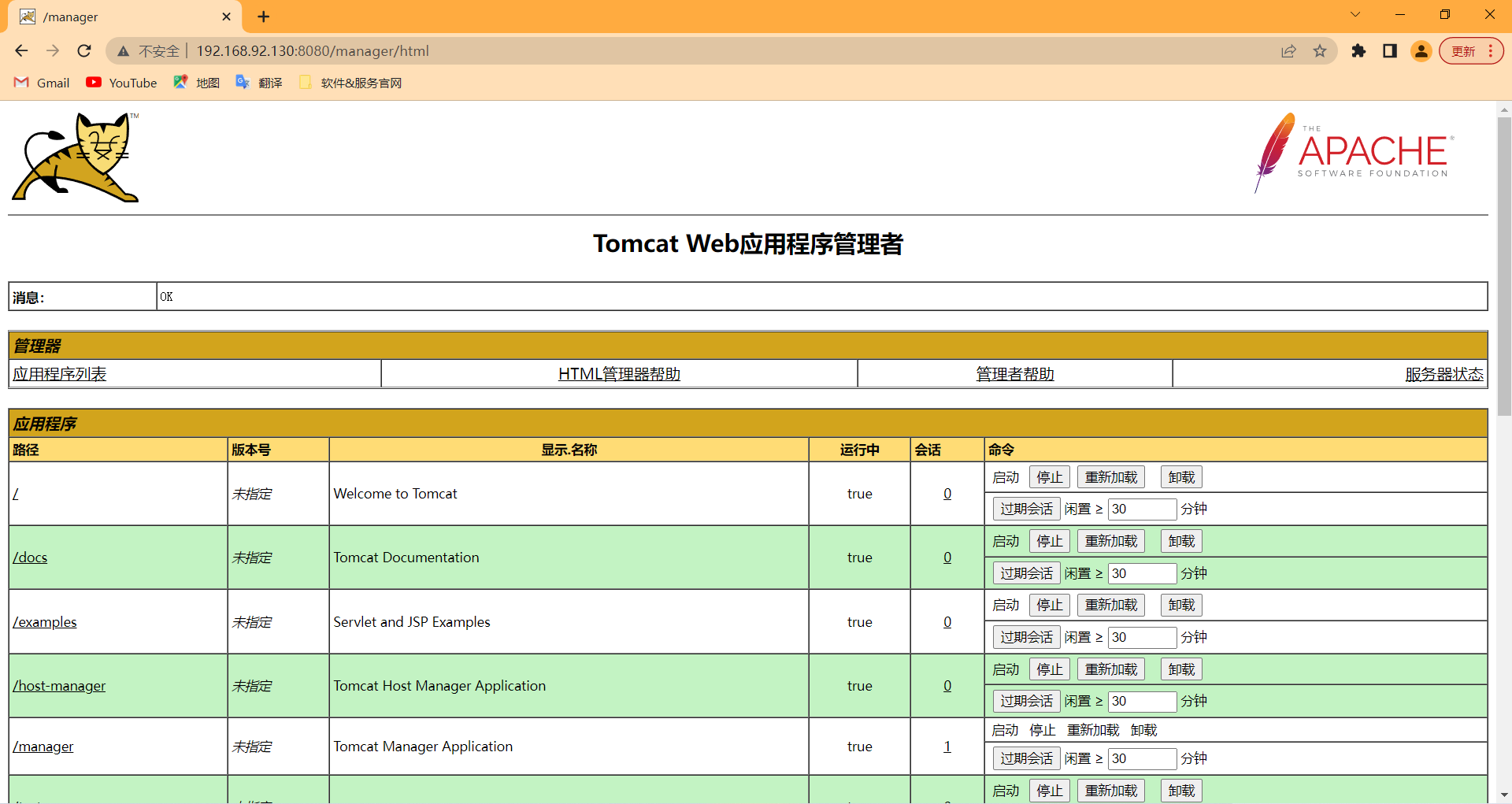
Task: Open the /examples path link
Action: tap(45, 622)
